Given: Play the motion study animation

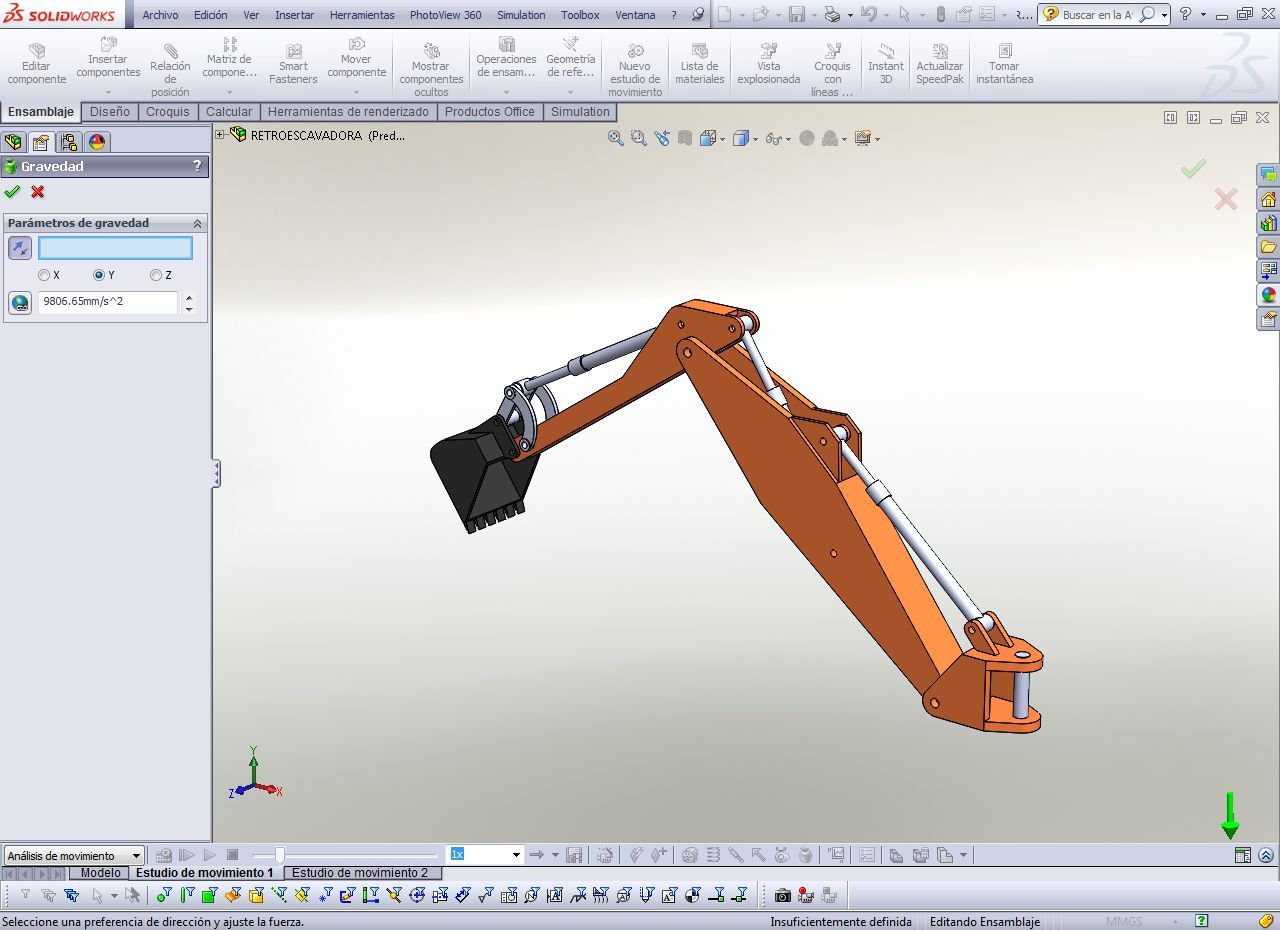Looking at the screenshot, I should click(210, 855).
